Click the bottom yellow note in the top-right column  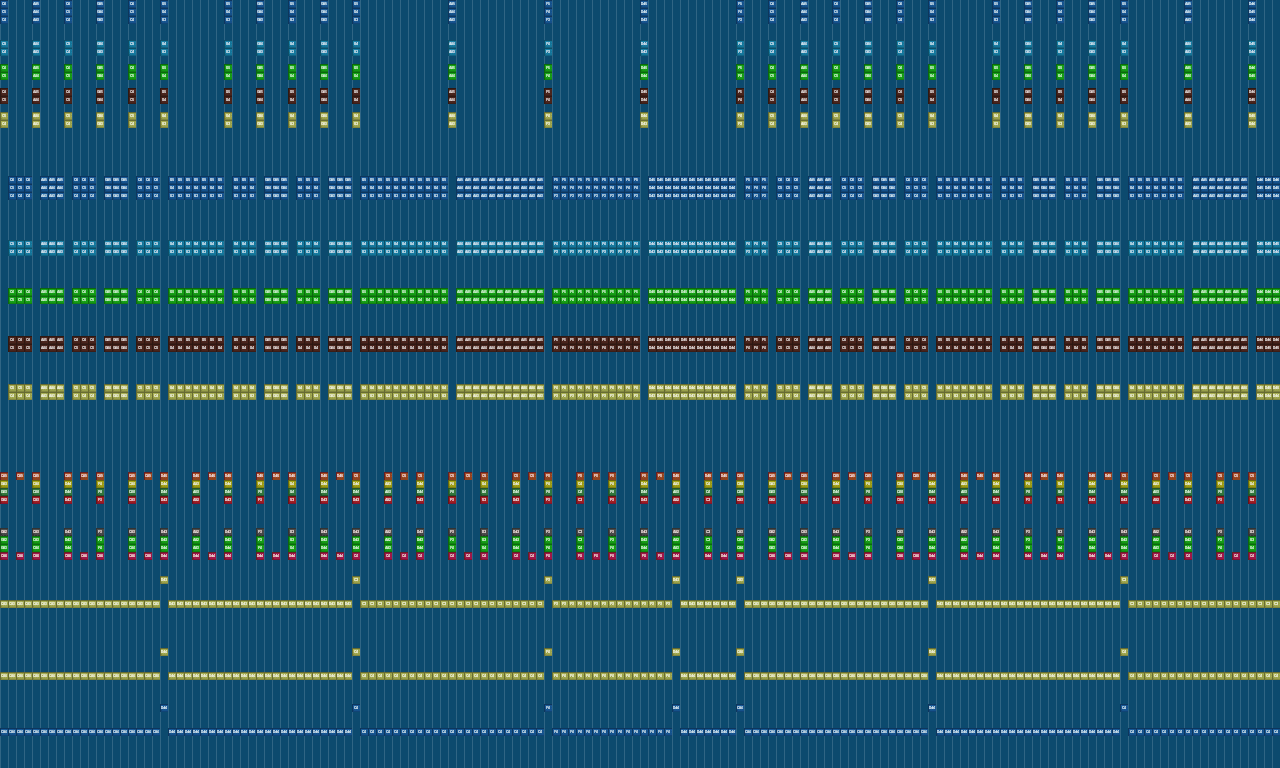[1252, 124]
